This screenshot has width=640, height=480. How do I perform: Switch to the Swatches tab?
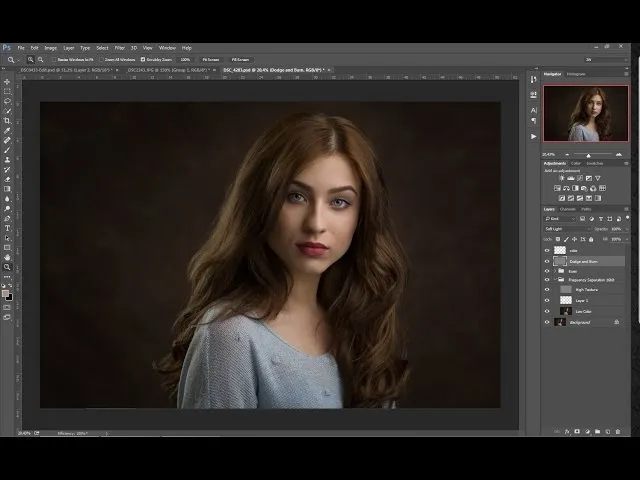tap(595, 163)
